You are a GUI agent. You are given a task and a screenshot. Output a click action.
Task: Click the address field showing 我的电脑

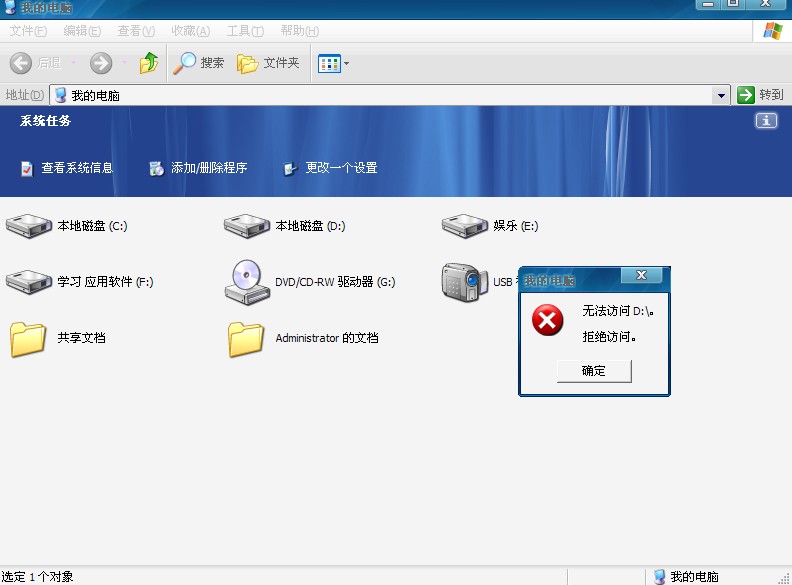389,95
